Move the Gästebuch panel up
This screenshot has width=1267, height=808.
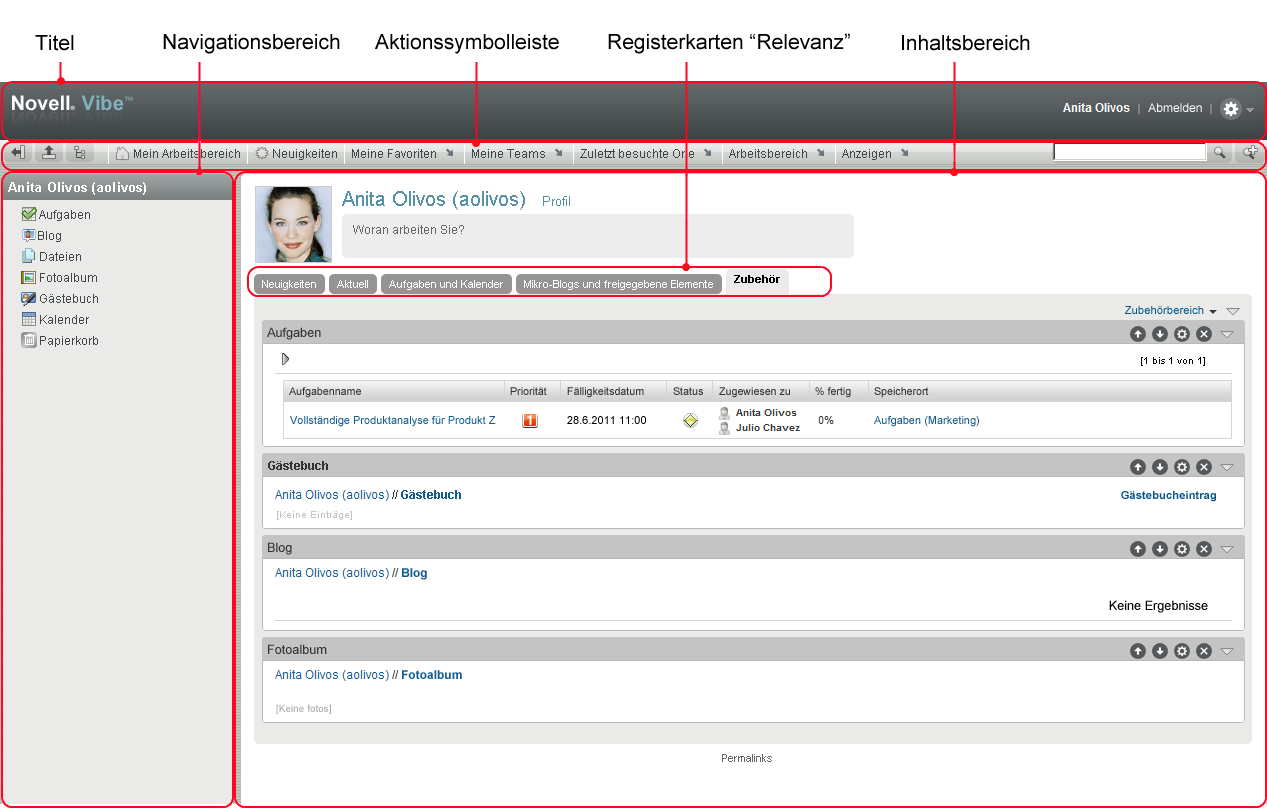[1138, 466]
